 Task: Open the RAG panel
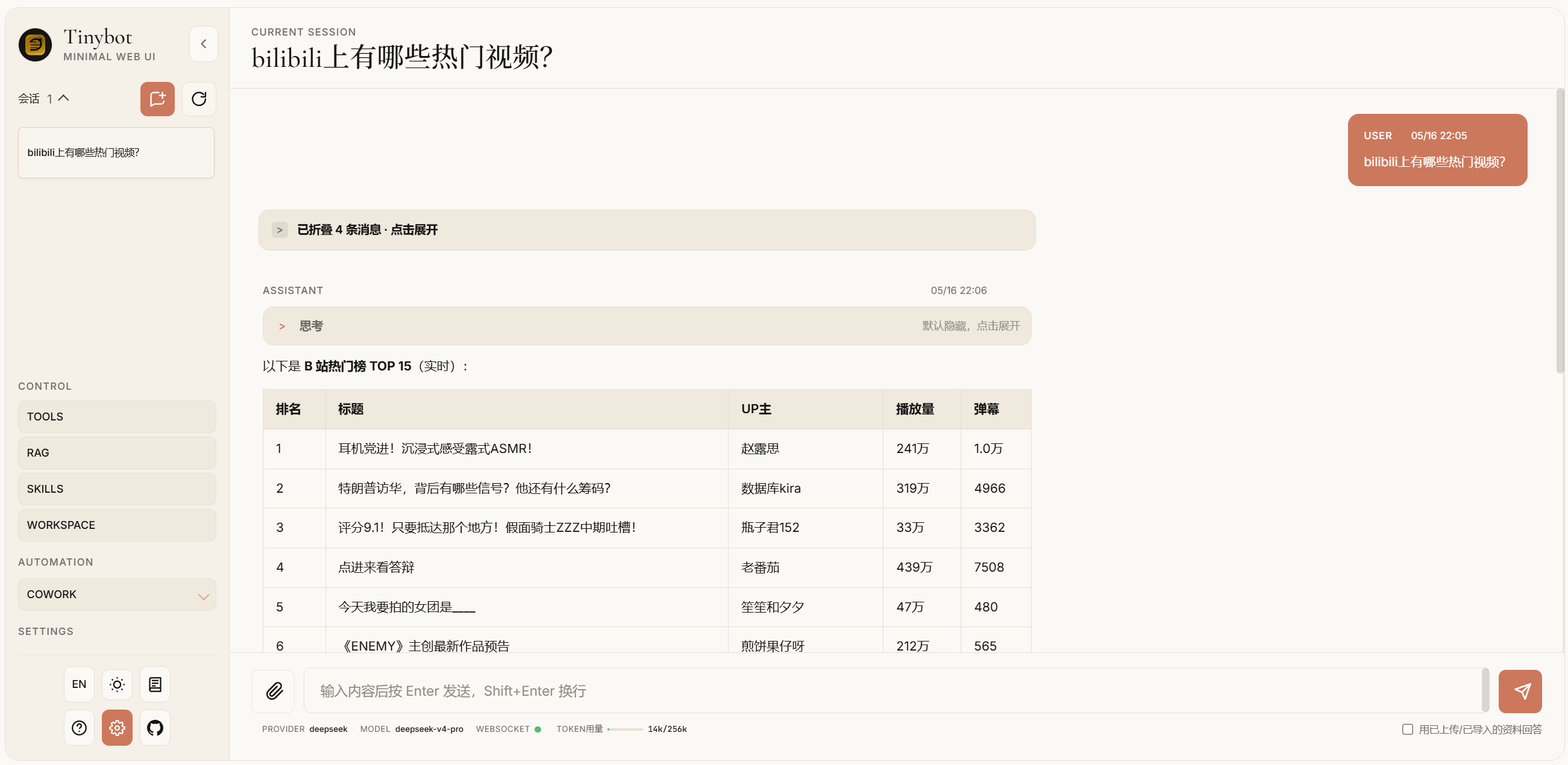117,452
